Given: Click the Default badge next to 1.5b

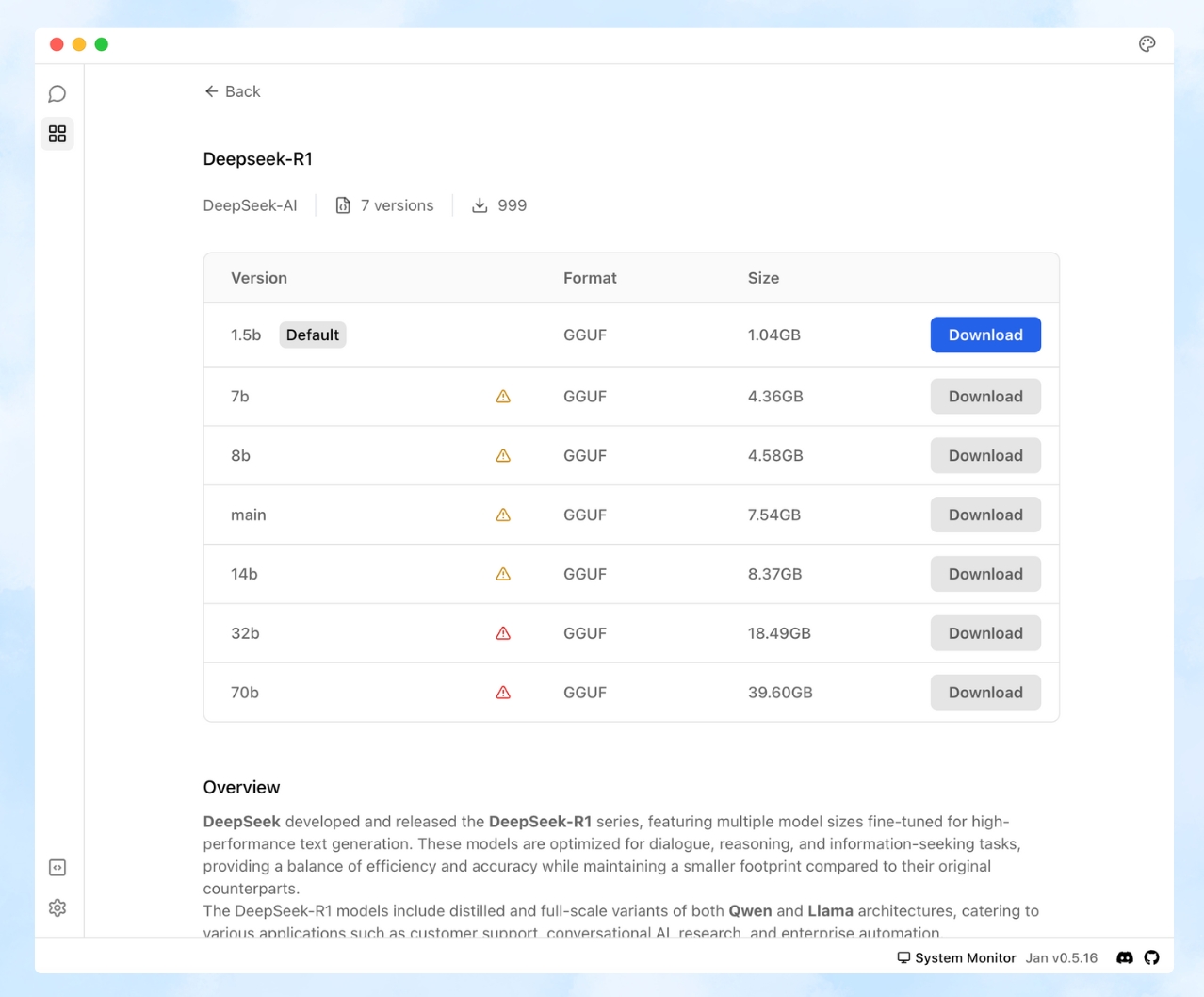Looking at the screenshot, I should [x=312, y=335].
